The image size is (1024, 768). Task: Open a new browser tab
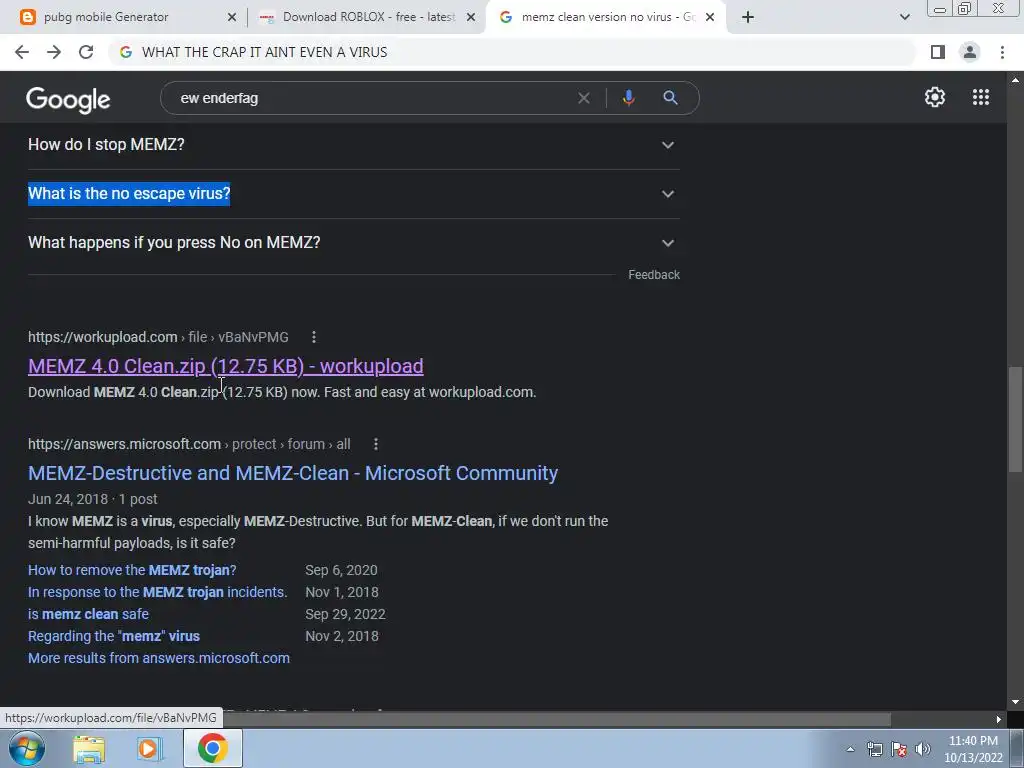point(748,18)
